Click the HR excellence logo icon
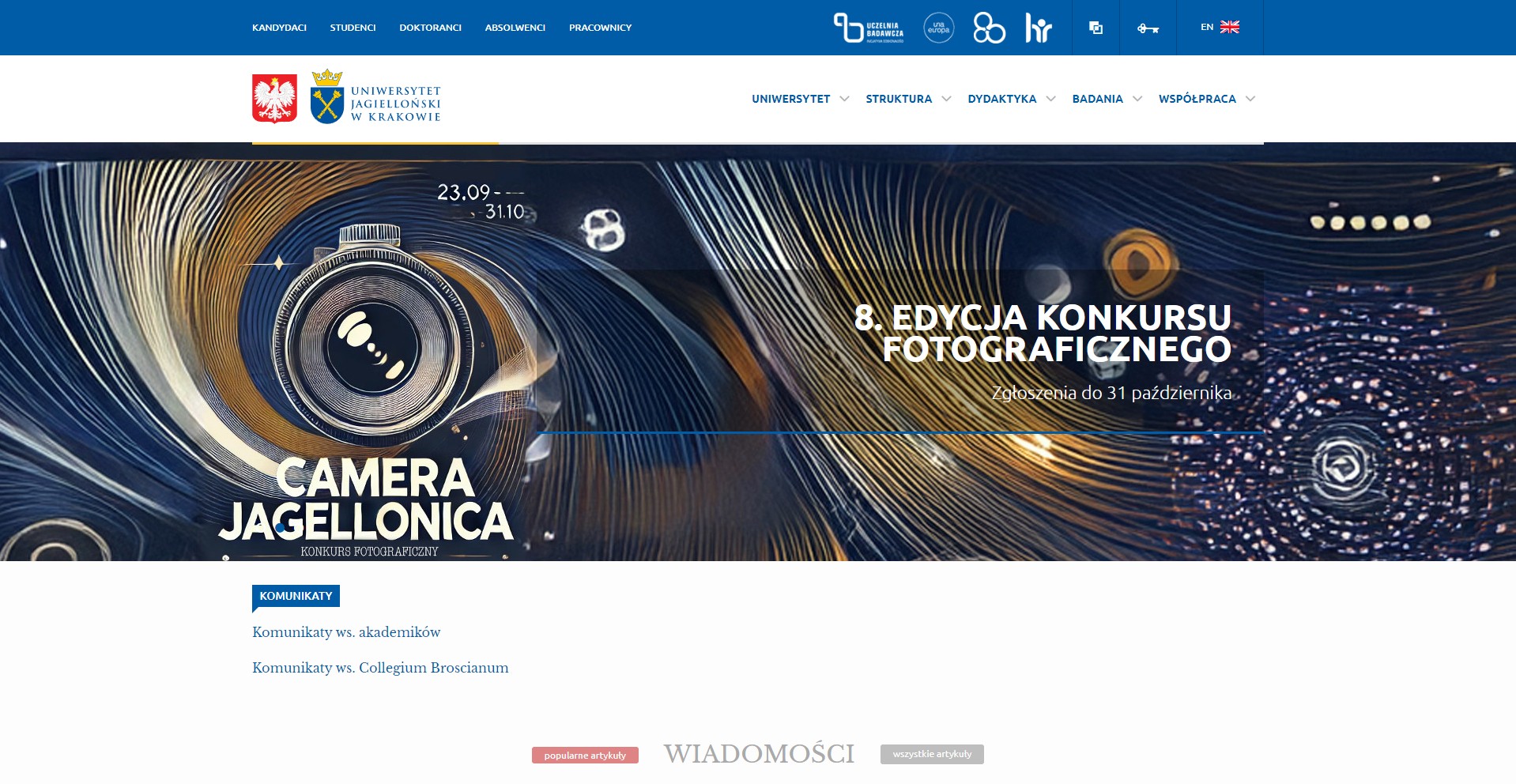The image size is (1516, 784). (1039, 28)
